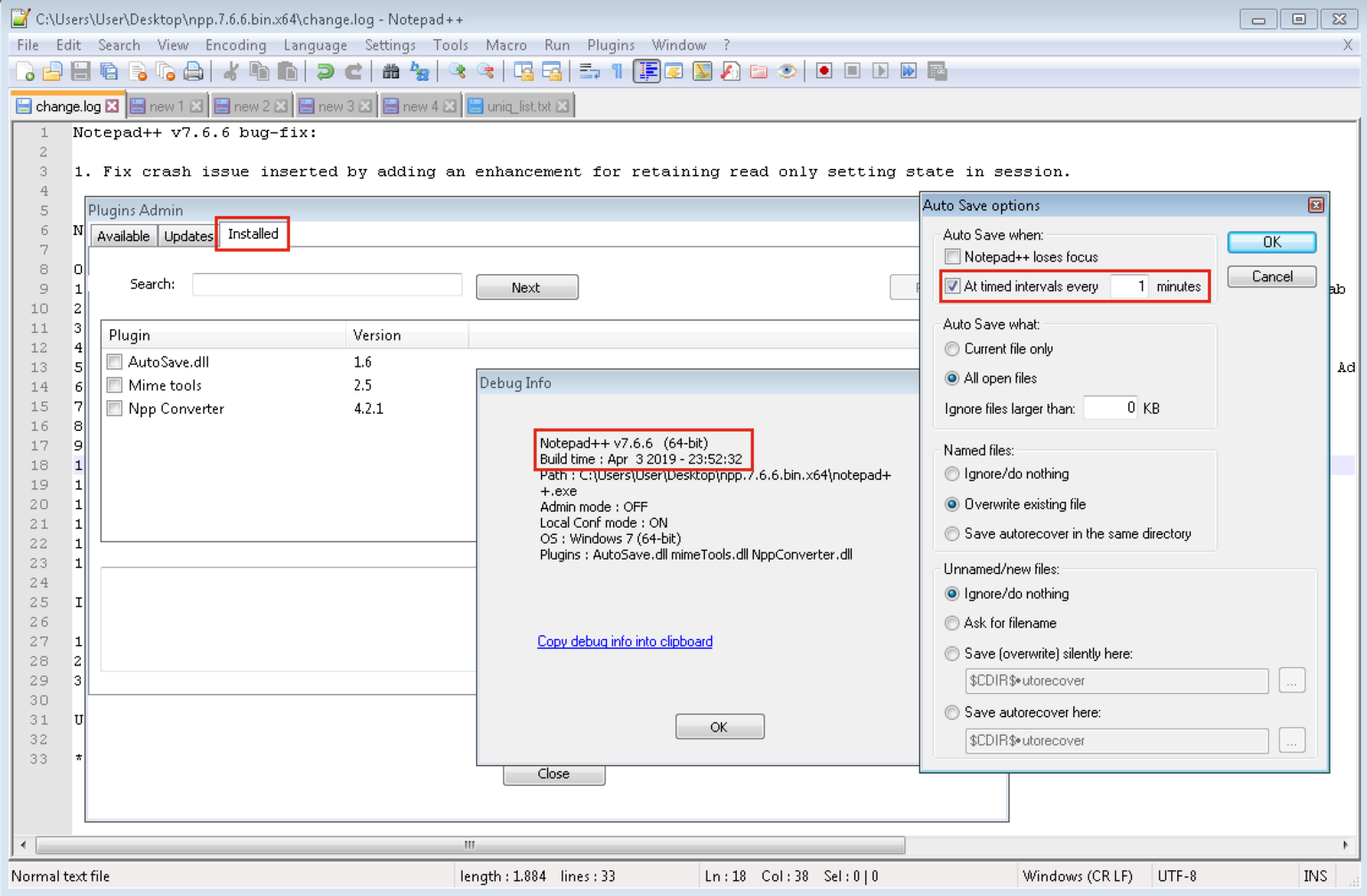Viewport: 1367px width, 896px height.
Task: Start macro recording with red record icon
Action: tap(824, 71)
